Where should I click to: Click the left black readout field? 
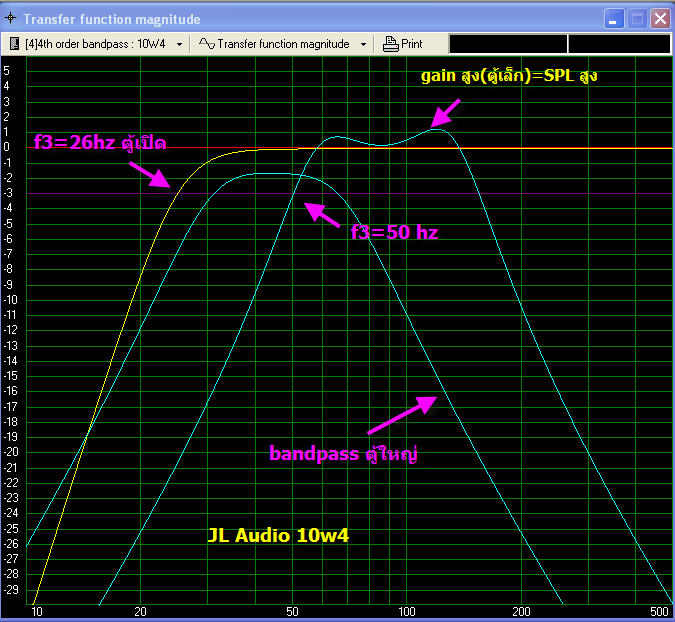click(x=508, y=44)
